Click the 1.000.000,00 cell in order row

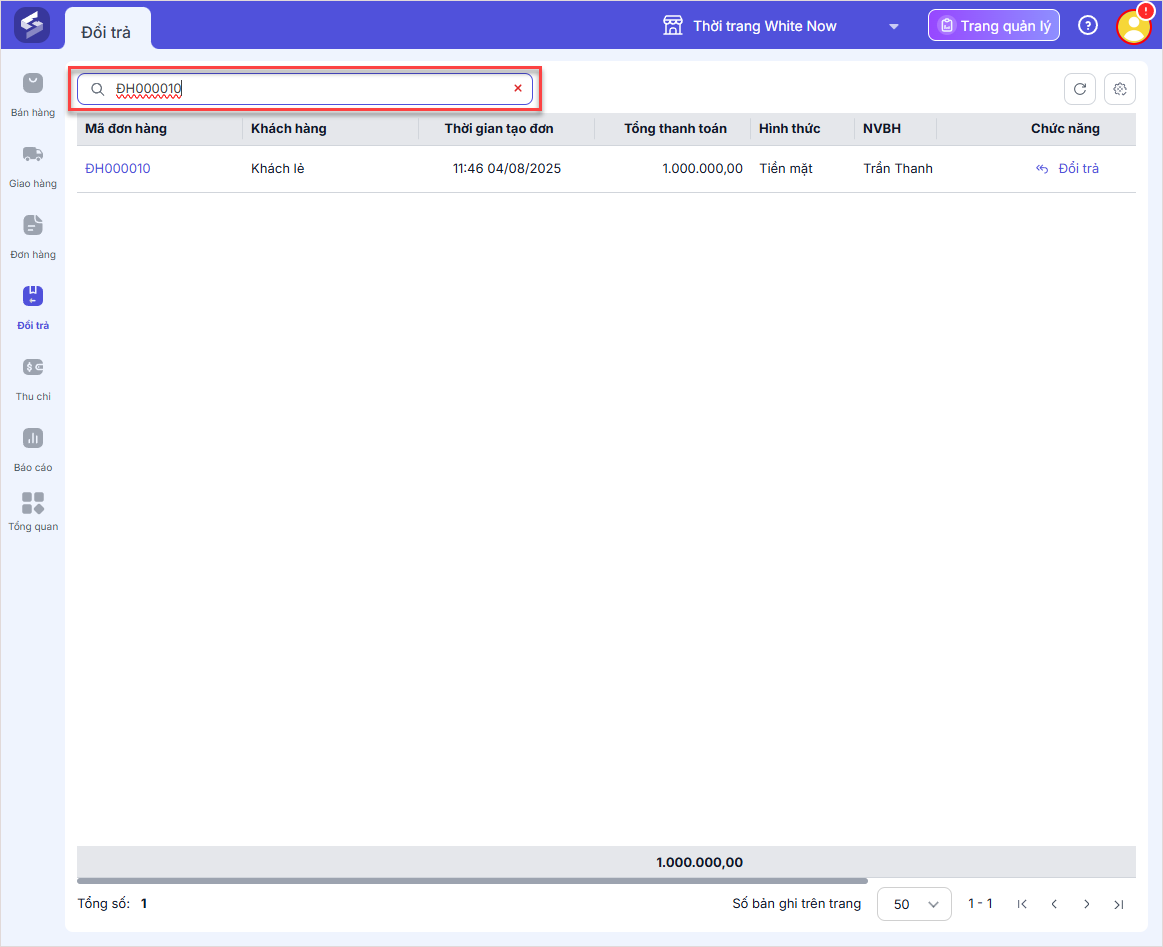[x=702, y=168]
